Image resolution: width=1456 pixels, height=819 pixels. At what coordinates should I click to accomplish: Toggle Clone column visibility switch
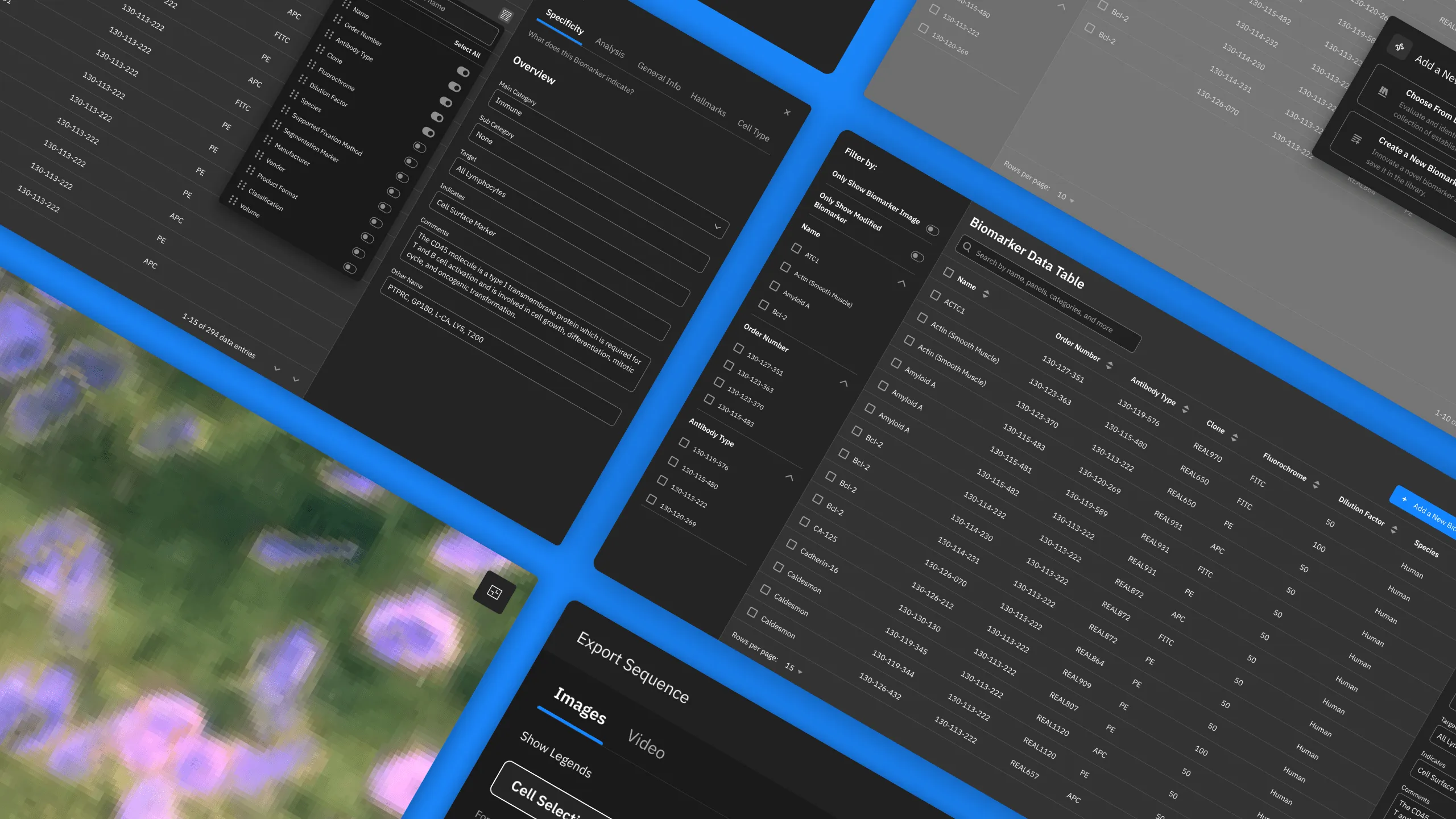click(437, 117)
